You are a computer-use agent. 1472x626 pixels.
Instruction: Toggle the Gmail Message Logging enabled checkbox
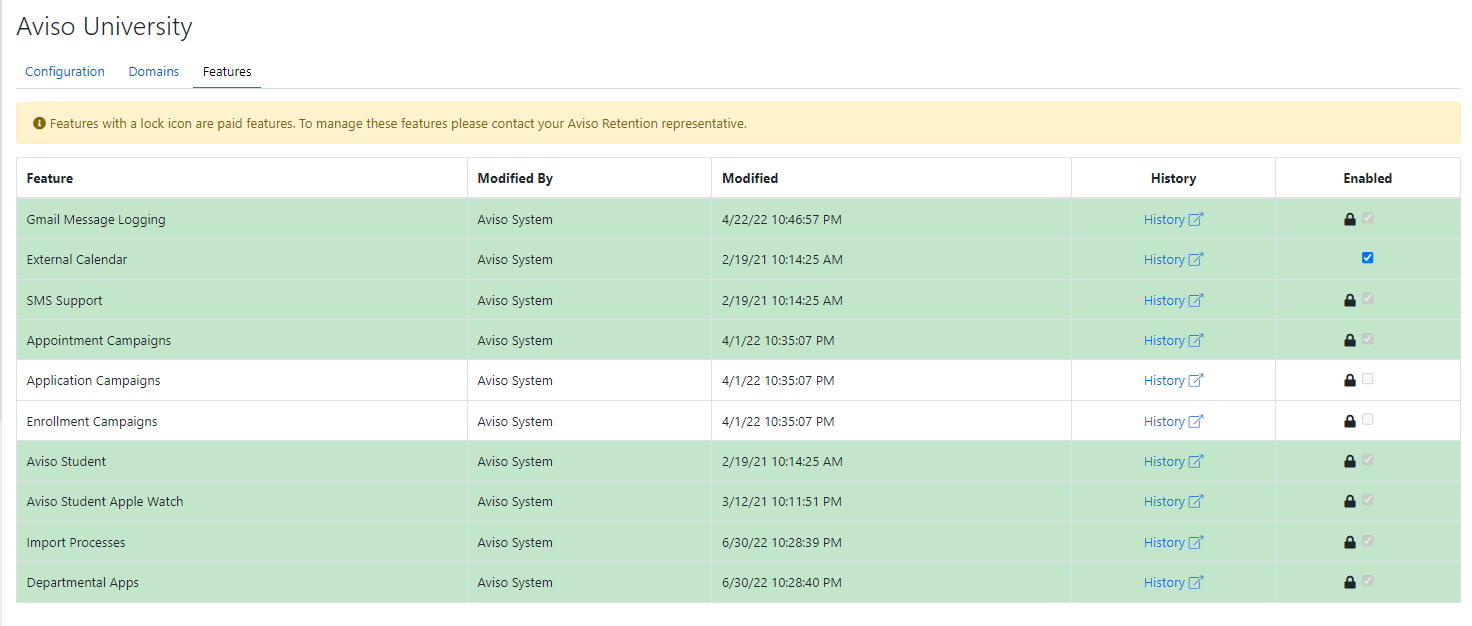[x=1367, y=218]
